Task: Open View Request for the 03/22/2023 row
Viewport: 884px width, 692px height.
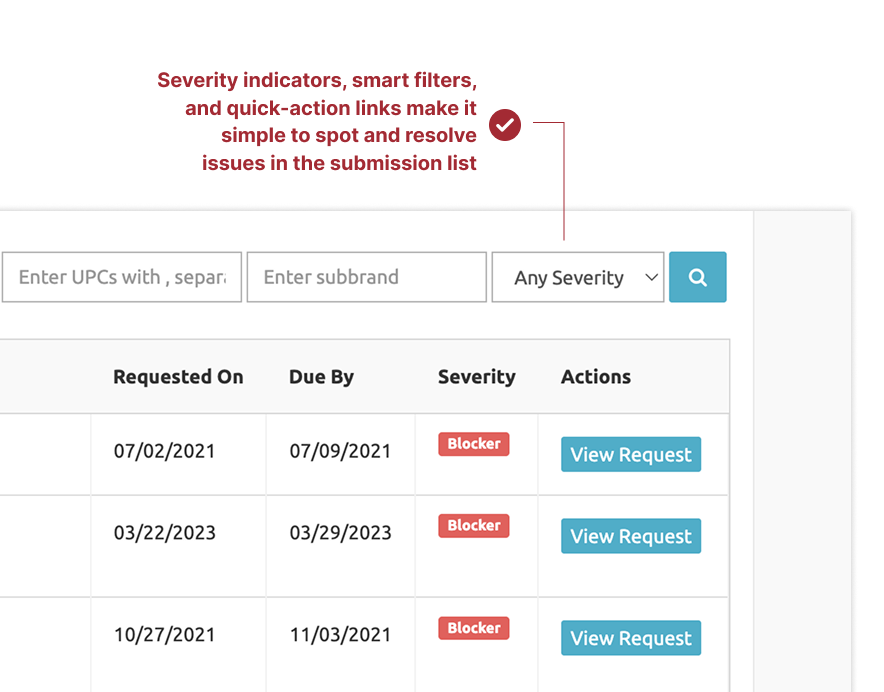Action: pos(630,536)
